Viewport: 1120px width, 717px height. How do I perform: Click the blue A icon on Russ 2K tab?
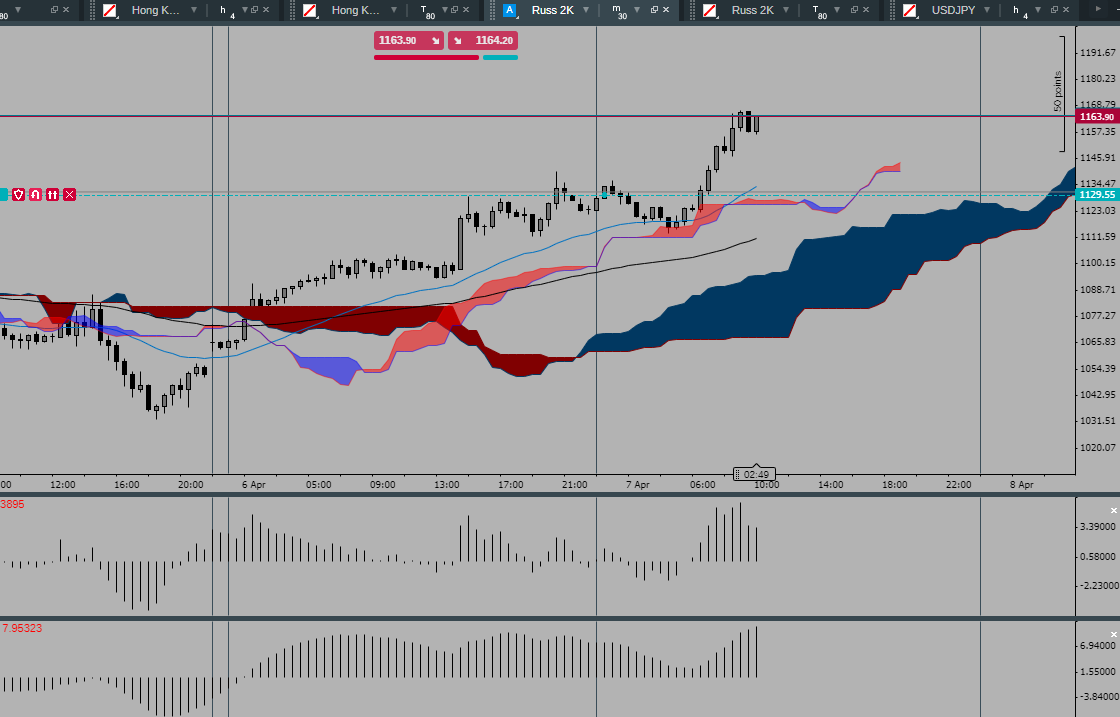coord(509,10)
